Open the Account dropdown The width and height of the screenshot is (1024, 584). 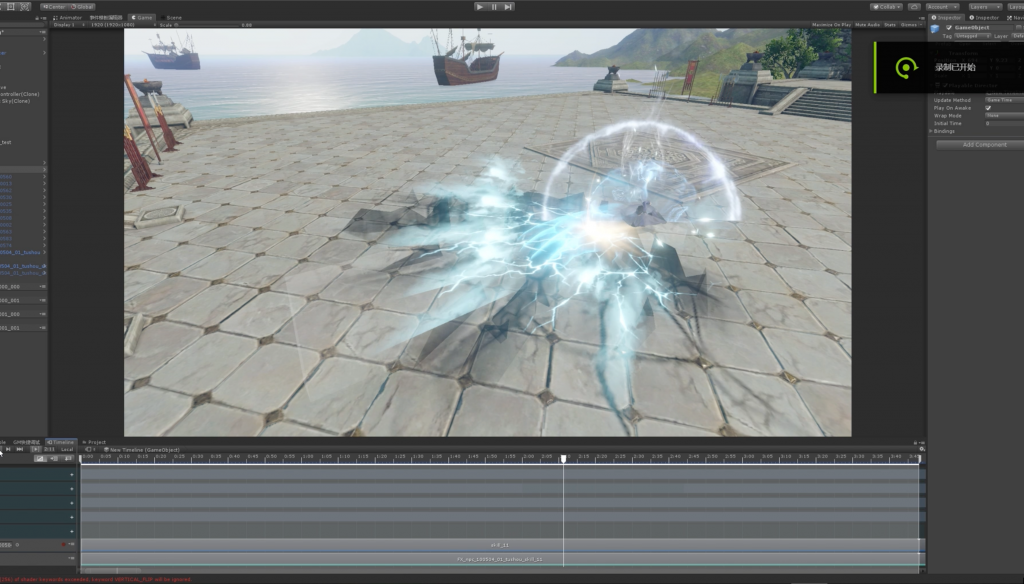(942, 7)
